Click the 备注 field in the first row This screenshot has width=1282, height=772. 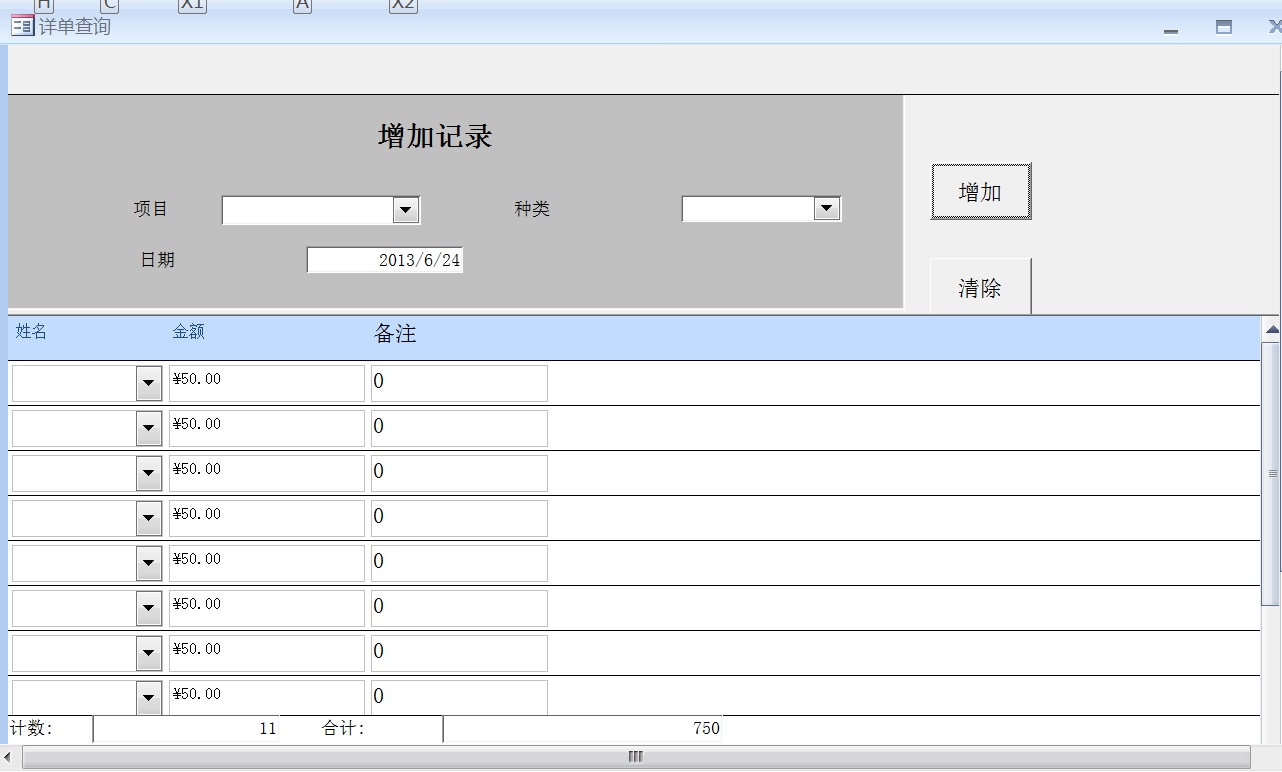coord(459,383)
